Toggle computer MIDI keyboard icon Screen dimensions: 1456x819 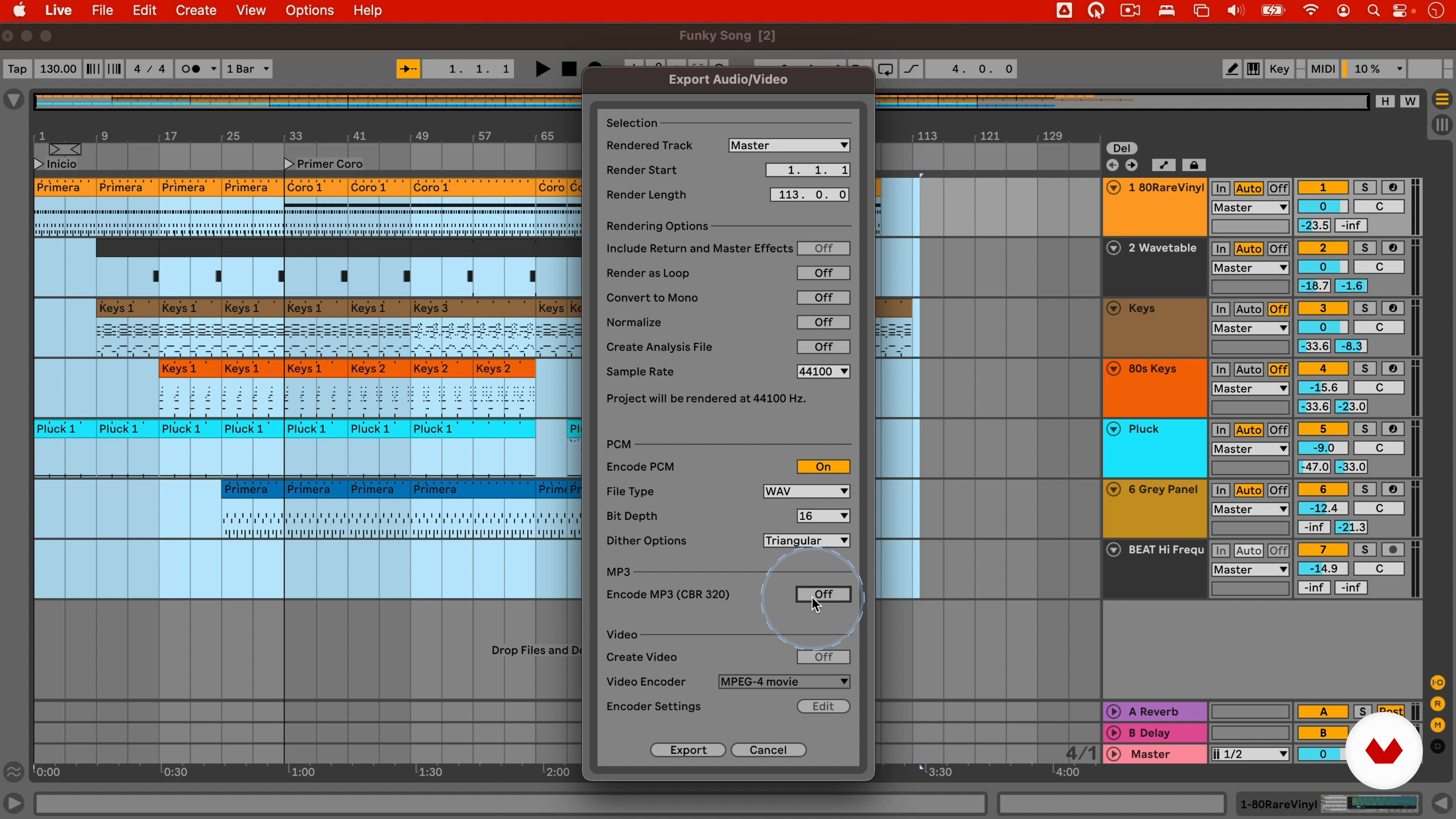1254,69
